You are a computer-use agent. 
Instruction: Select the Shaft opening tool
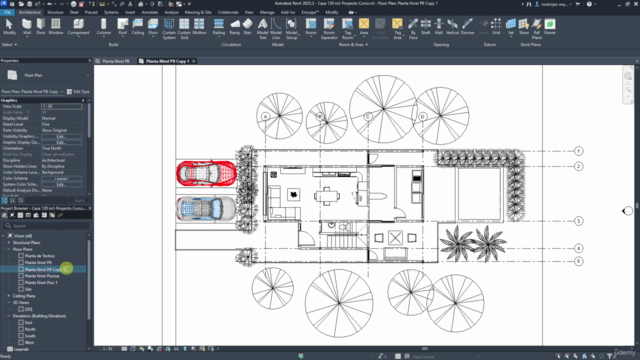click(x=426, y=27)
